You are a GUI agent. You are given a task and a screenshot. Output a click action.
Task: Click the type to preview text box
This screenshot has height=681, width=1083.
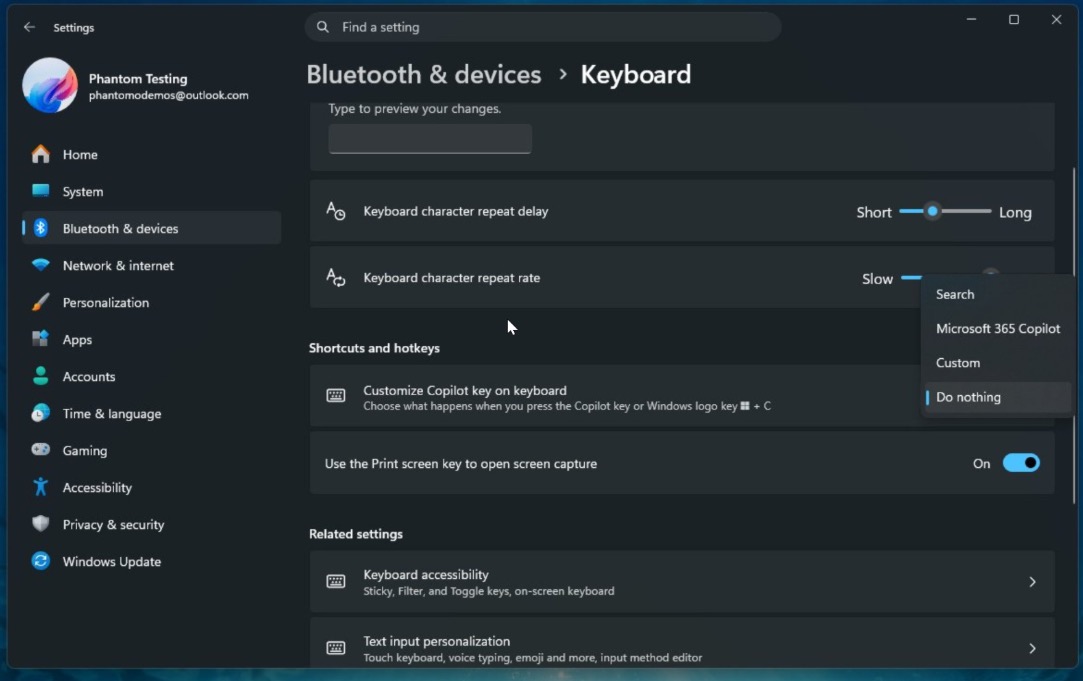tap(430, 139)
